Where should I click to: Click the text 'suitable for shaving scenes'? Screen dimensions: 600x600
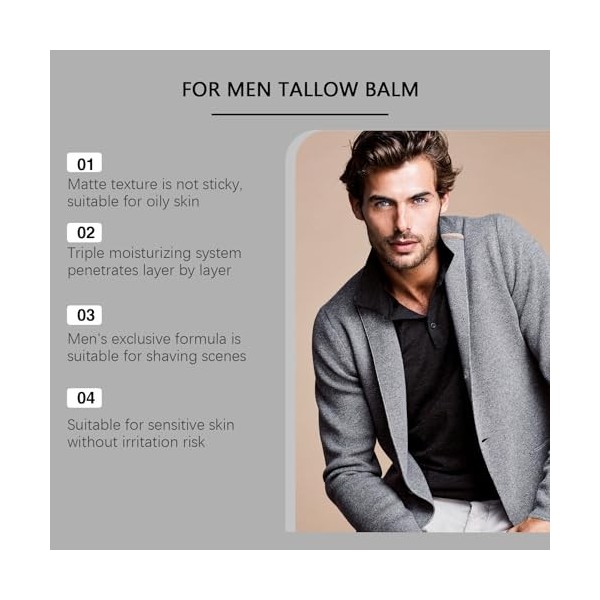coord(157,356)
